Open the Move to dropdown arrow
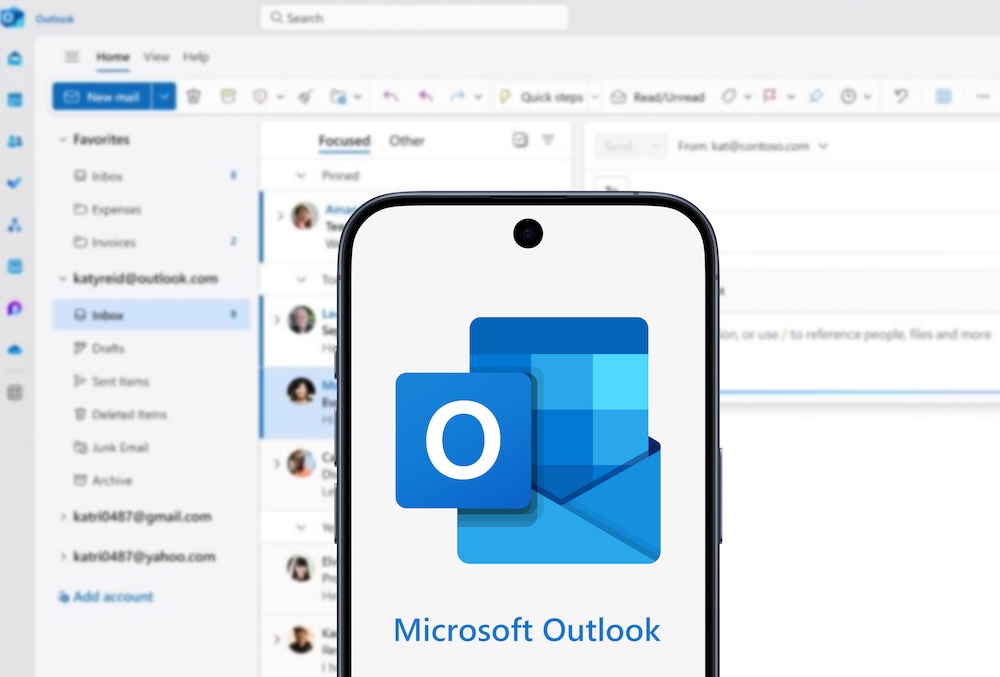This screenshot has width=1000, height=677. (358, 97)
